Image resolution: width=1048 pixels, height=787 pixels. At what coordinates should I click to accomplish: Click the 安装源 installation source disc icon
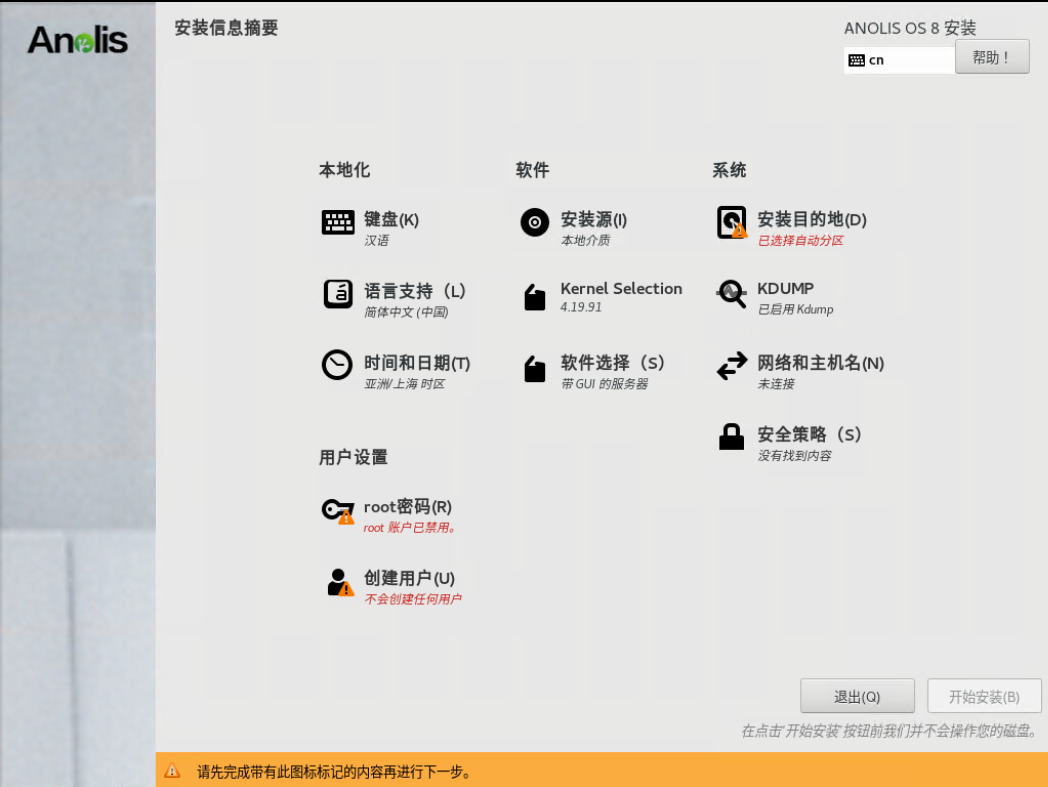click(x=533, y=221)
